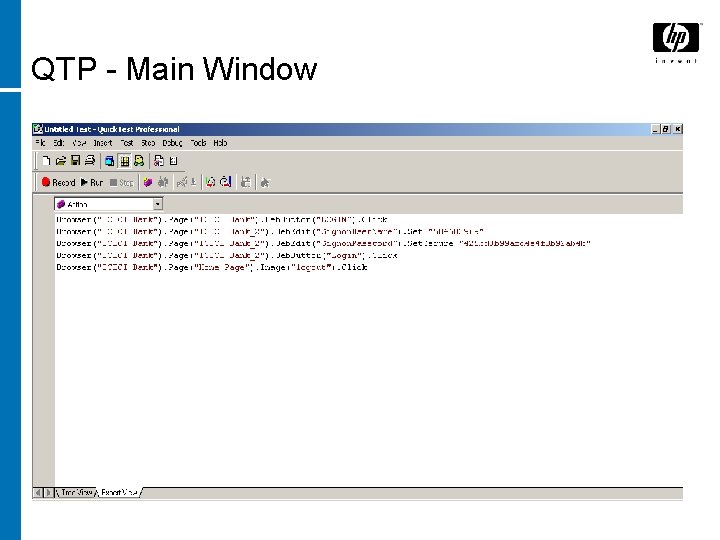Minimize the QuickTest Professional window

(656, 129)
